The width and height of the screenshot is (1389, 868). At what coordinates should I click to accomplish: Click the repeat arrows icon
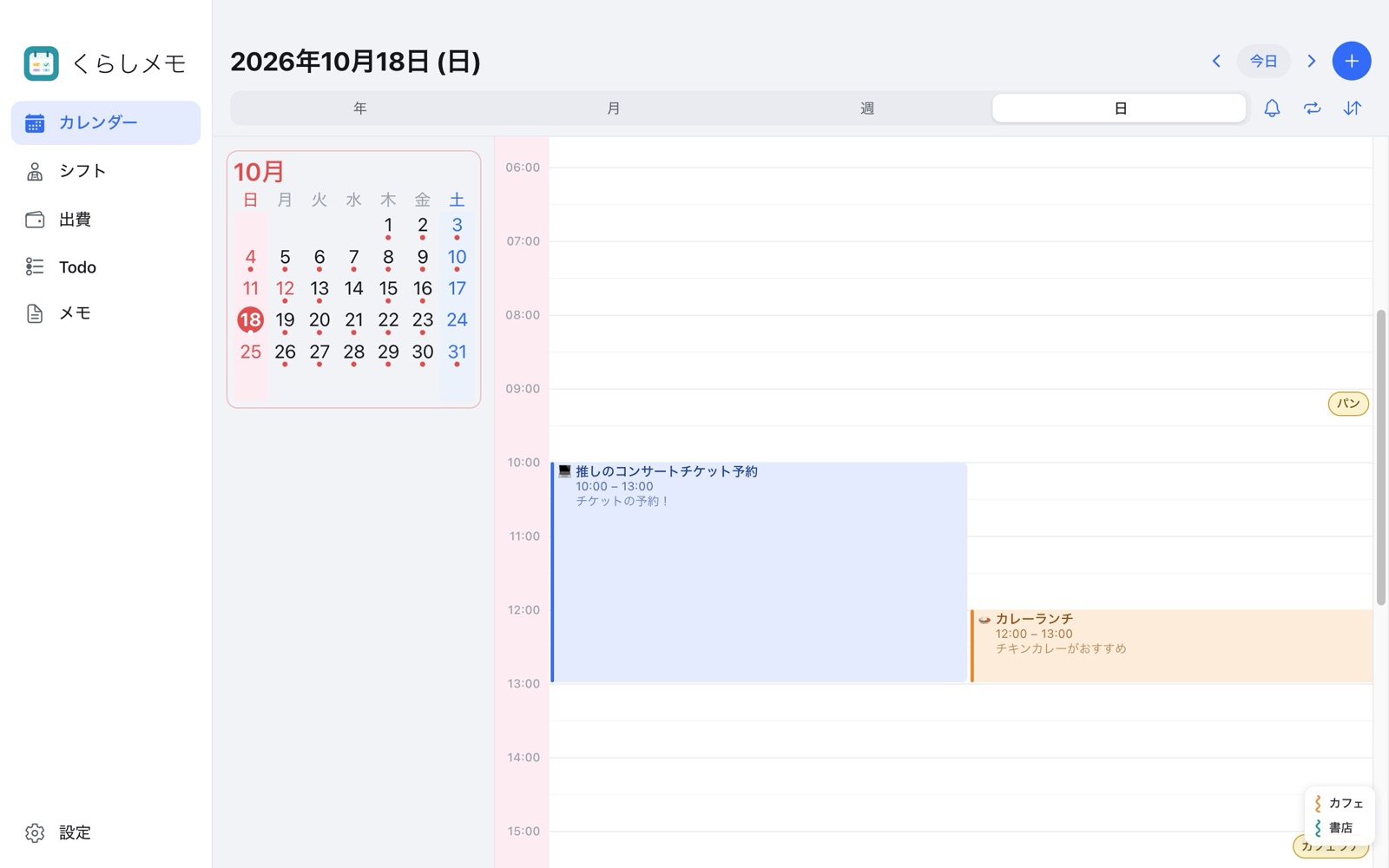(1312, 108)
